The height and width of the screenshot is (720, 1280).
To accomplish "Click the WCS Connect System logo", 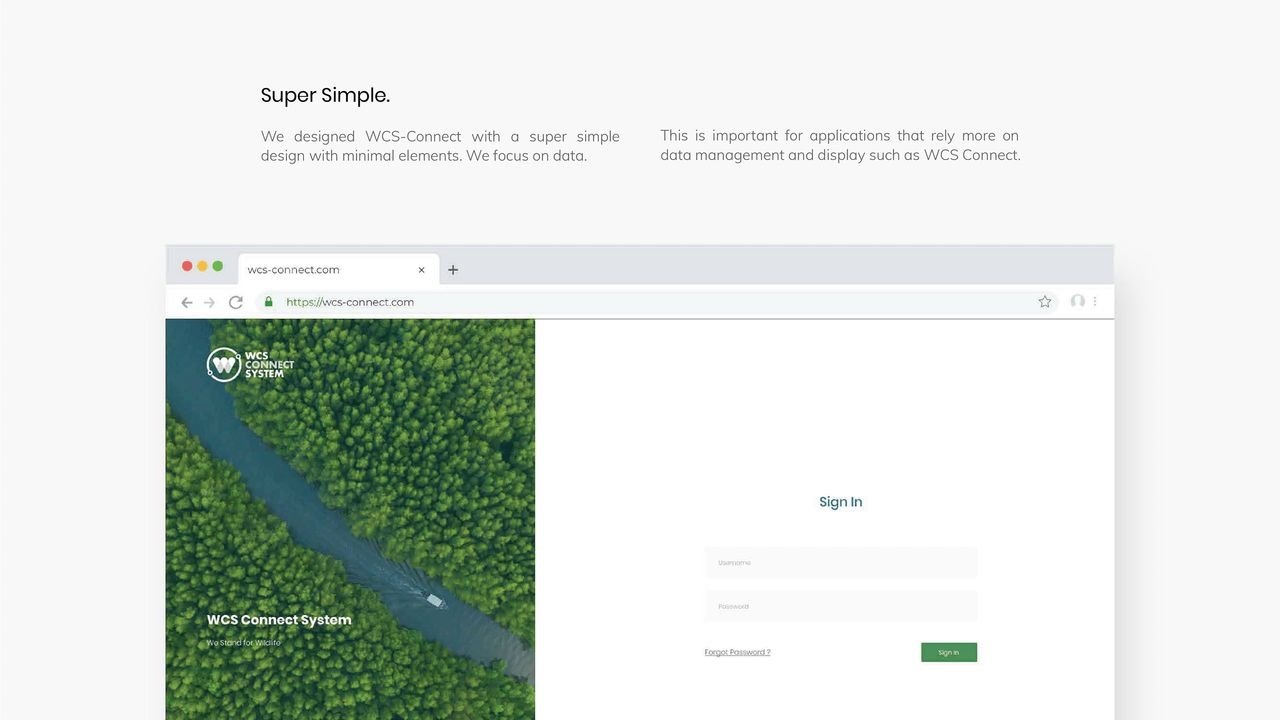I will (x=249, y=364).
